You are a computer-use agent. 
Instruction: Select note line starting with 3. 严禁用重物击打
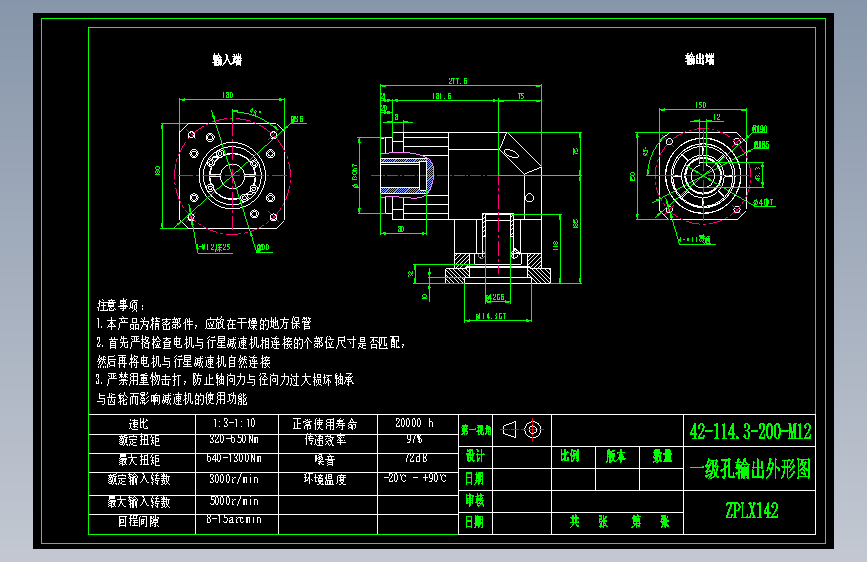(x=224, y=379)
